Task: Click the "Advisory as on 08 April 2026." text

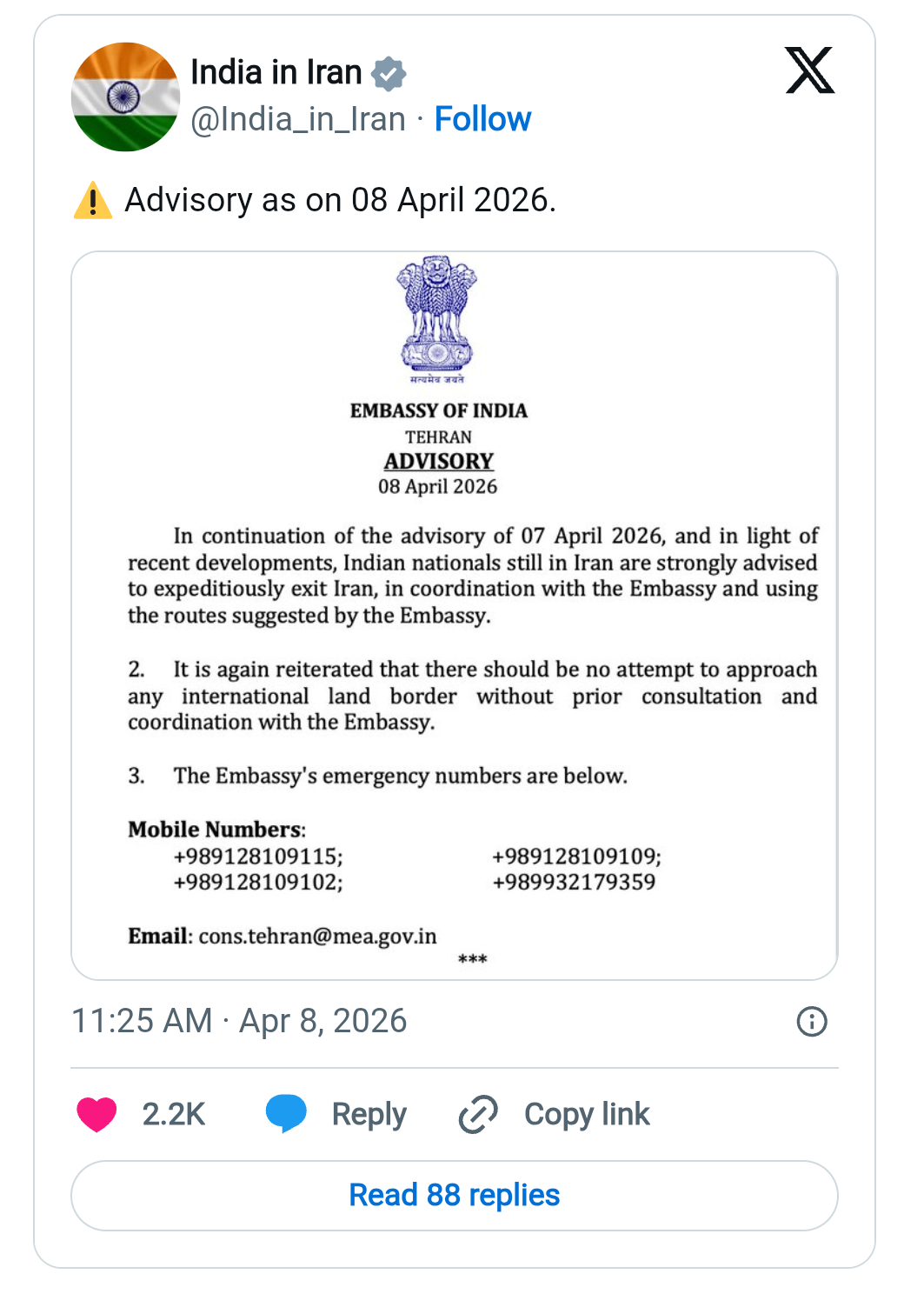Action: point(340,200)
